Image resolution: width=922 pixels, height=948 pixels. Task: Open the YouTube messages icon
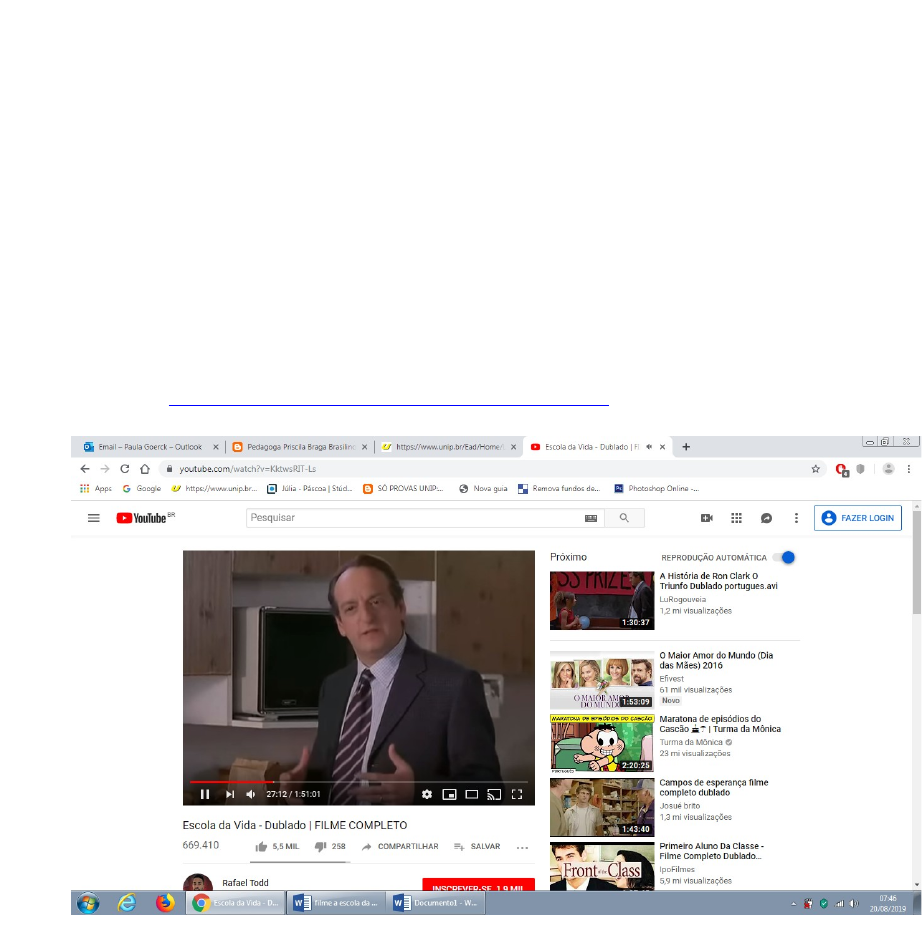(766, 518)
